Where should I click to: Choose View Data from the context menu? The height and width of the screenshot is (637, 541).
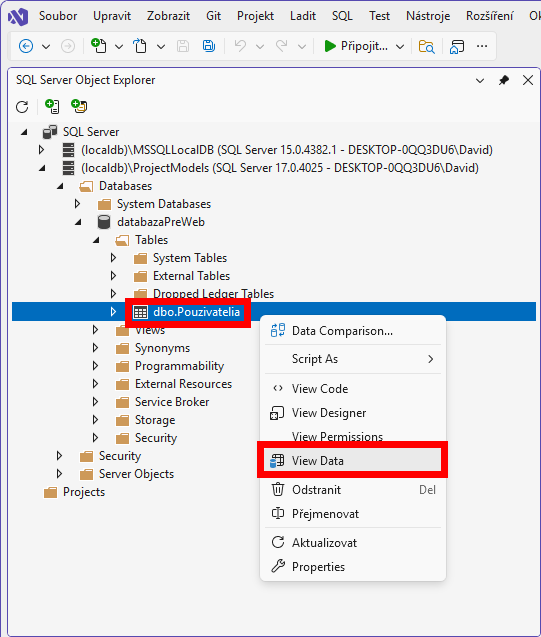353,461
